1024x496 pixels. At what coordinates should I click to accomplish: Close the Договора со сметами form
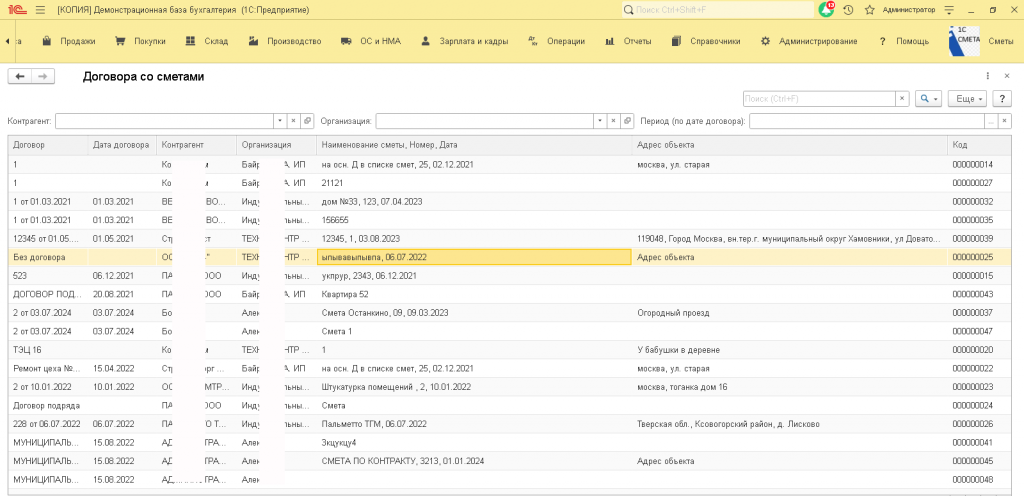1006,76
